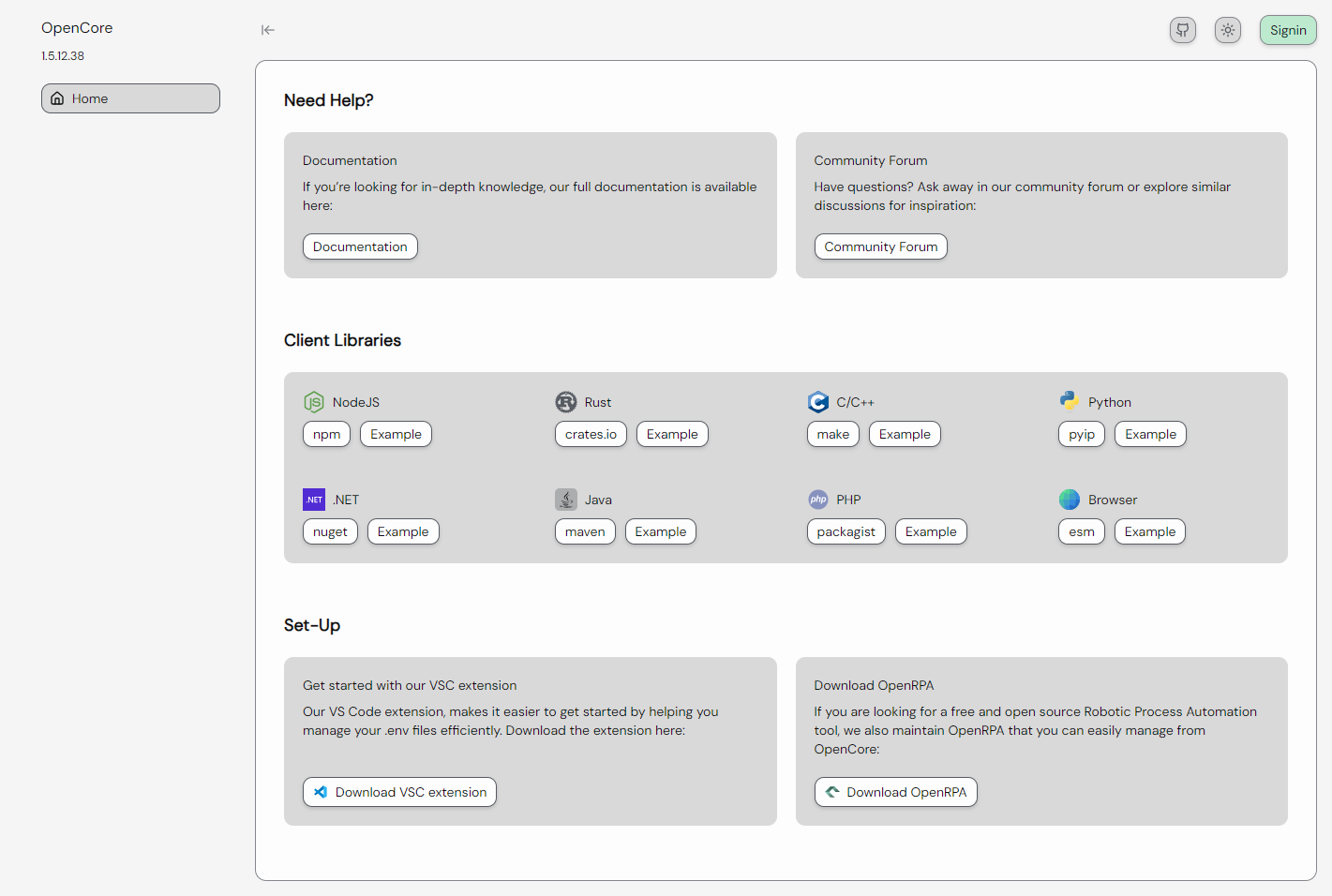Click the Need Help? heading

[329, 100]
